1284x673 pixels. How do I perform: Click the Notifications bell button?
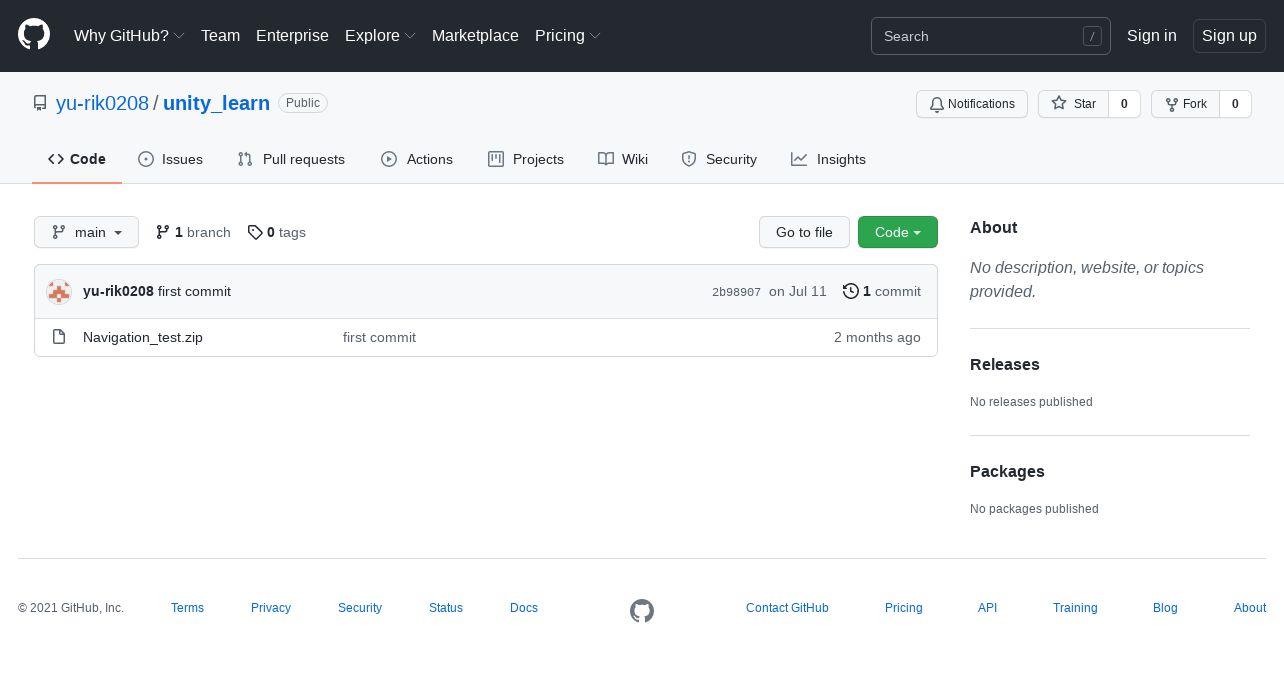972,104
